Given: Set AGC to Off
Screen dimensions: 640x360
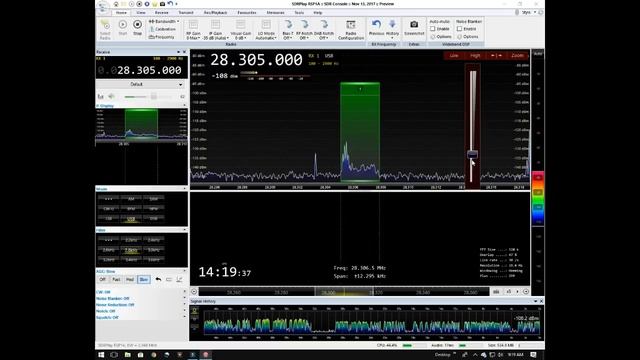Looking at the screenshot, I should coord(102,280).
